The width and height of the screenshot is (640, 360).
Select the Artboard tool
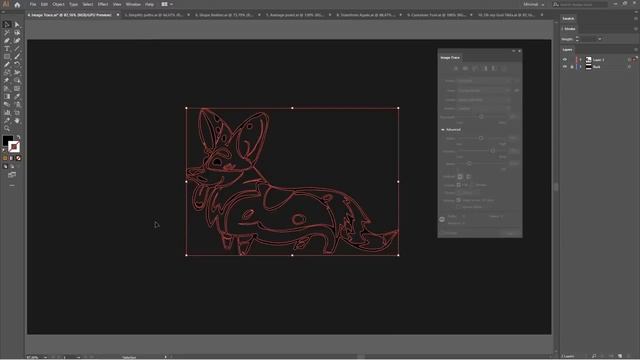tap(17, 112)
